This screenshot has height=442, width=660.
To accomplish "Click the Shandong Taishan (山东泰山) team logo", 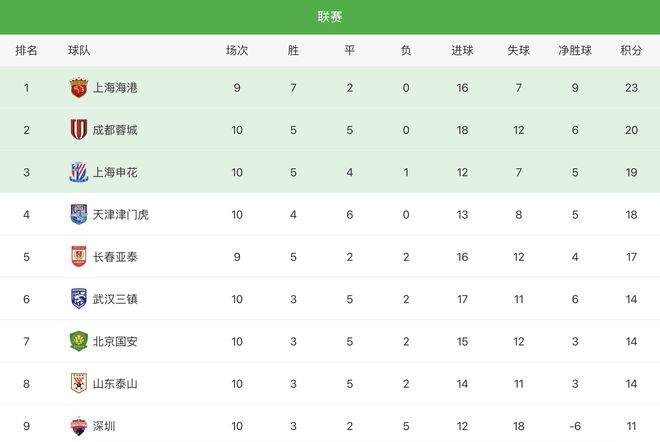I will point(78,383).
